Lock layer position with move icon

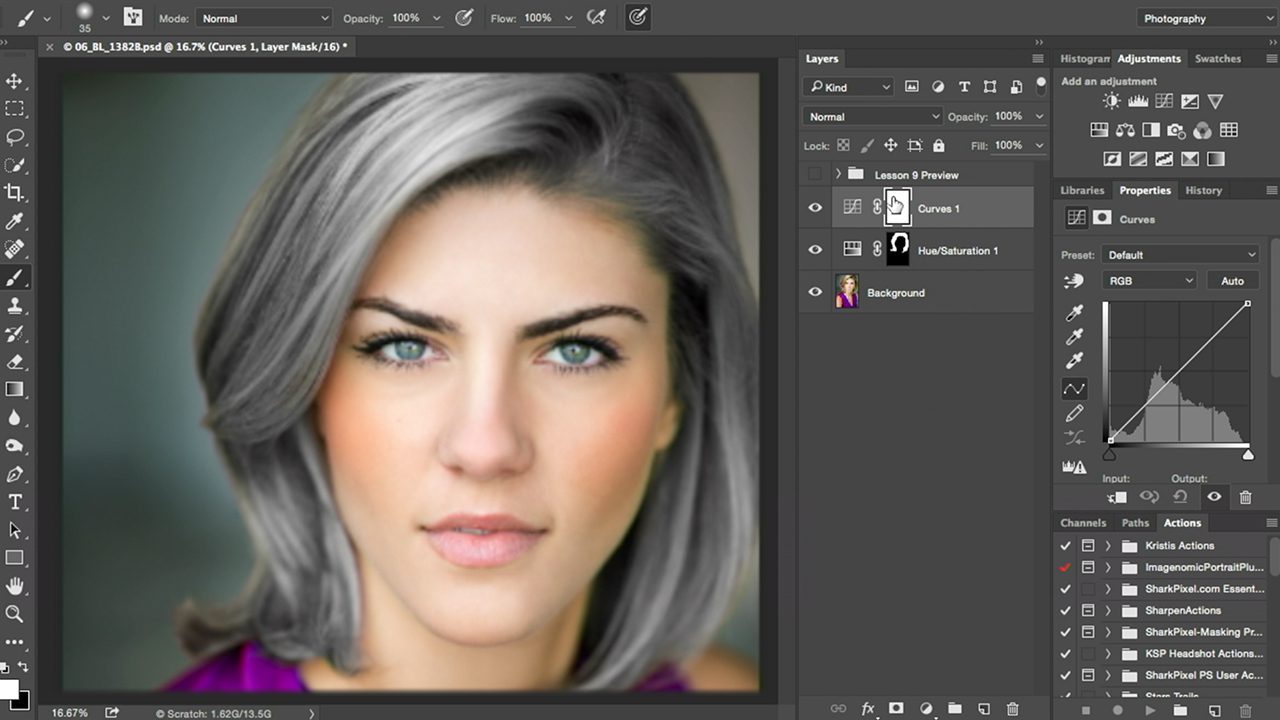pos(890,146)
